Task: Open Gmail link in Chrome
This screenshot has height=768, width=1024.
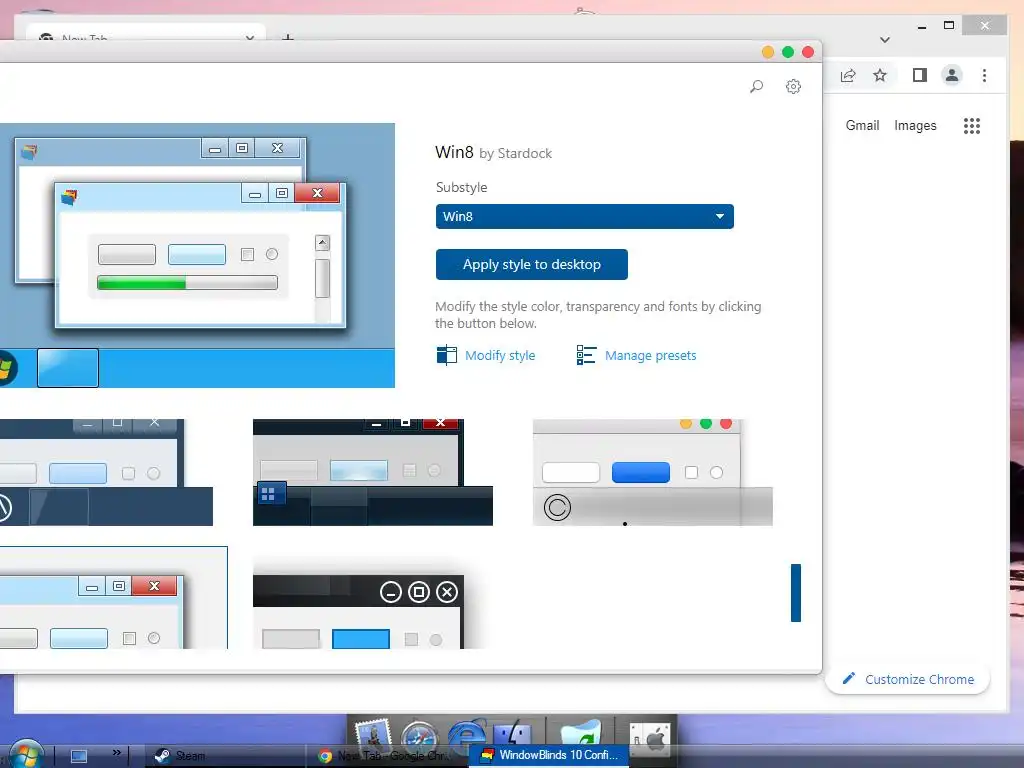Action: point(862,125)
